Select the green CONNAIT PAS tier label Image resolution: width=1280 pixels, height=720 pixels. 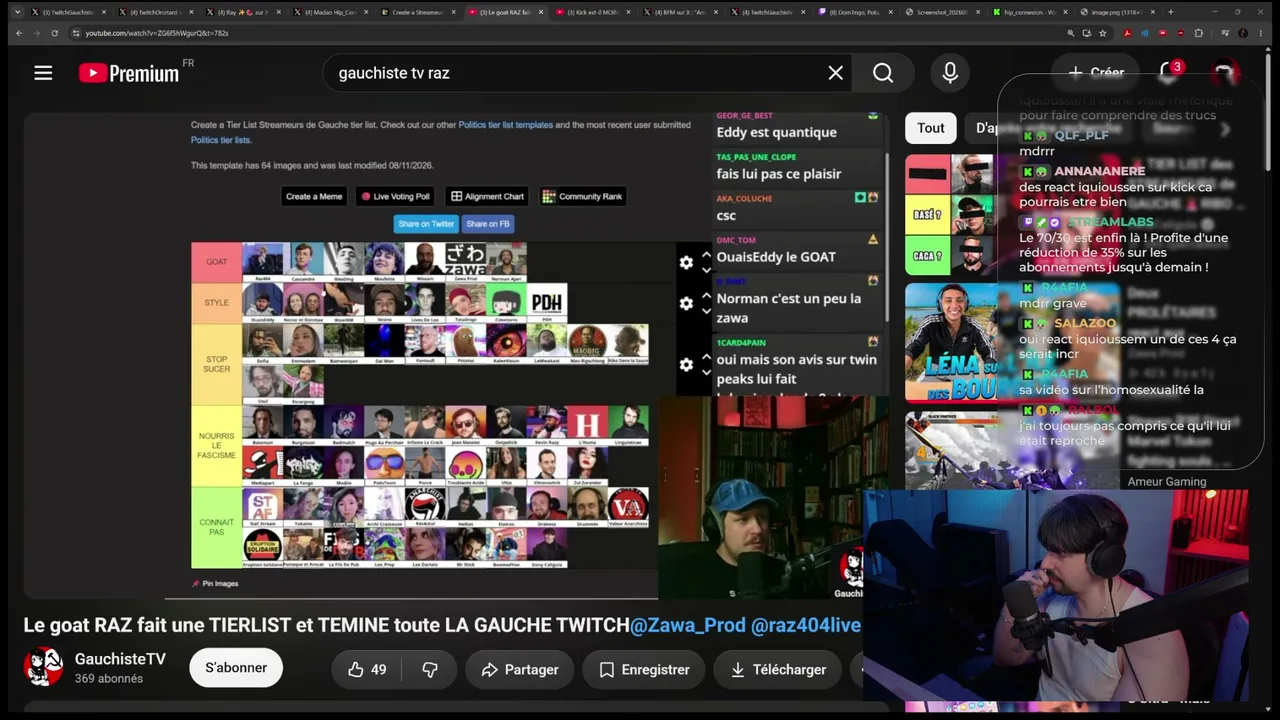pos(217,528)
